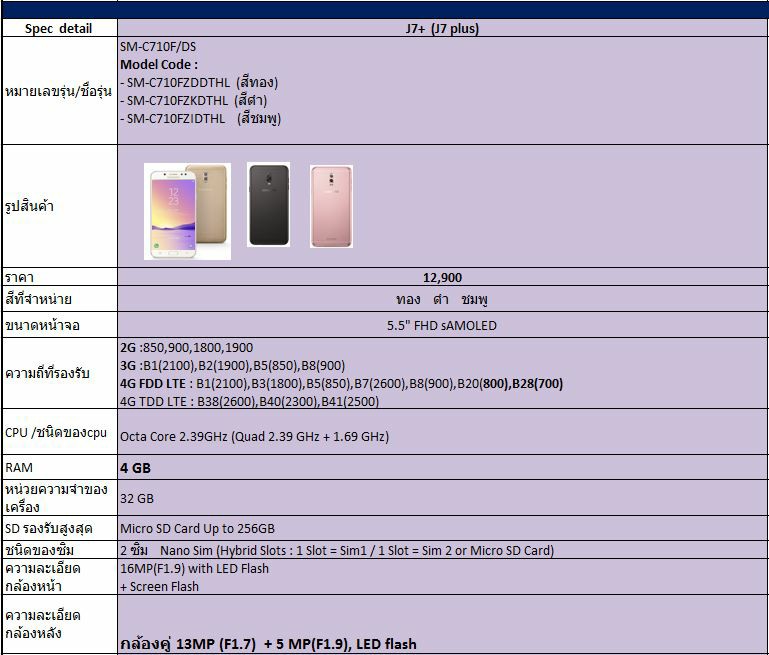Click the SM-C710FZKDTHL black model code line
769x655 pixels.
point(194,100)
